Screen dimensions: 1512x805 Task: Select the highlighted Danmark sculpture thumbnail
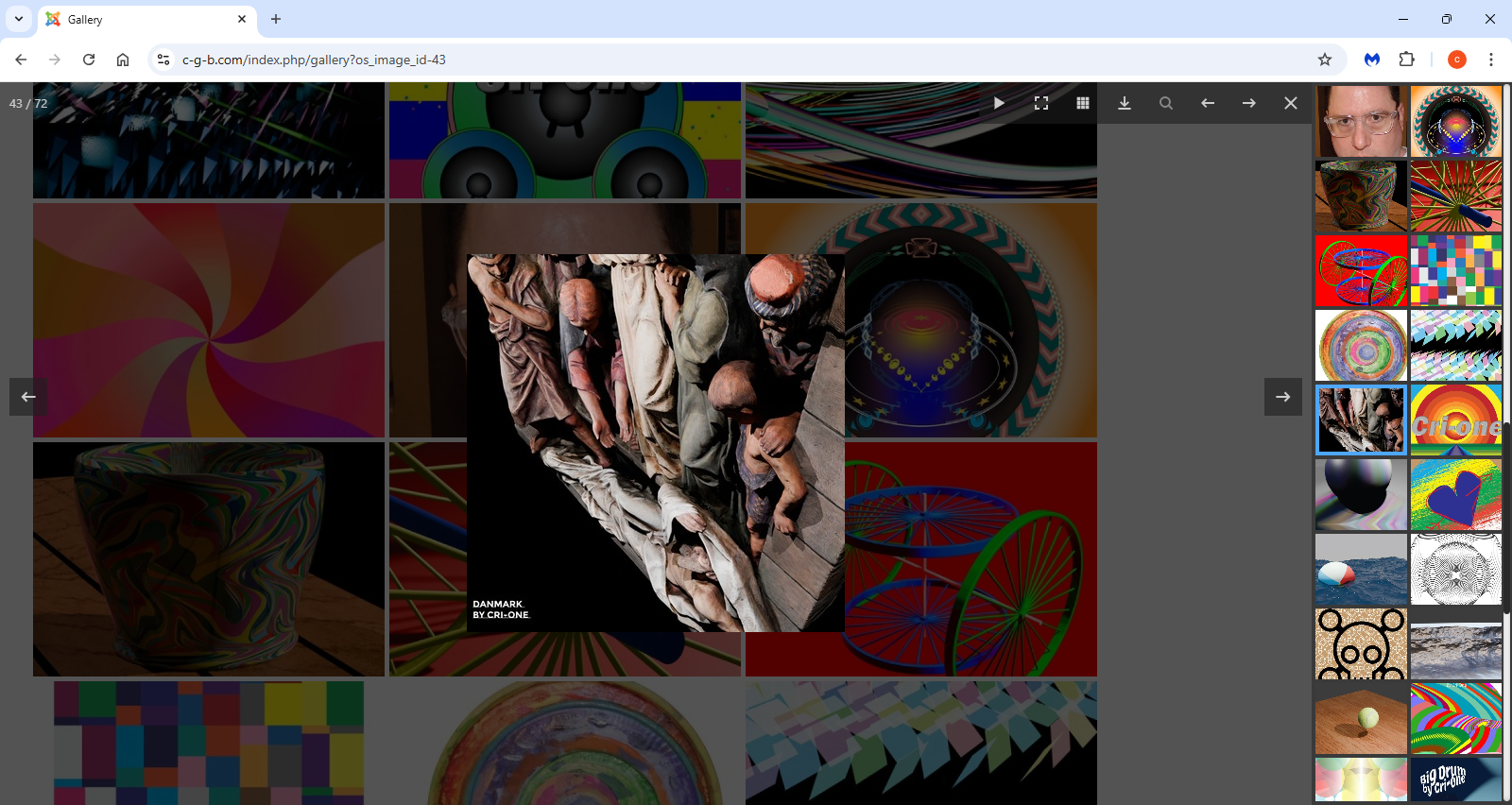pyautogui.click(x=1362, y=420)
